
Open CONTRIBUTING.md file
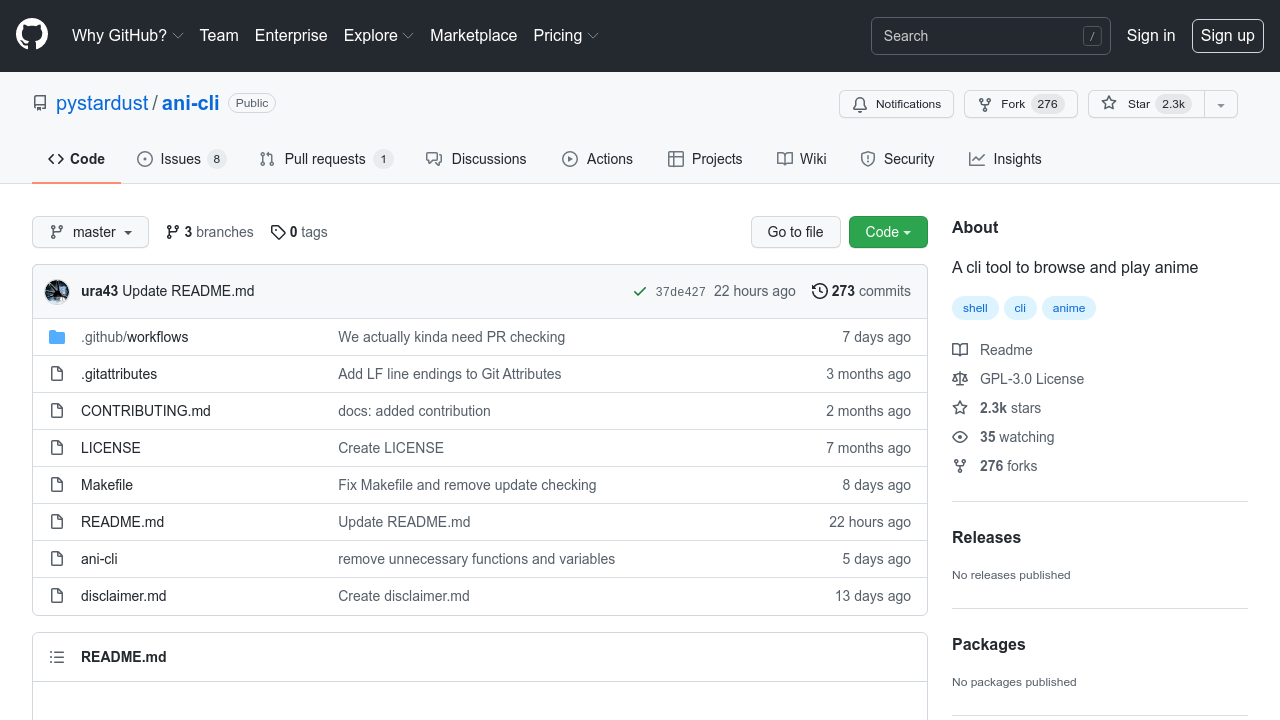(x=146, y=411)
